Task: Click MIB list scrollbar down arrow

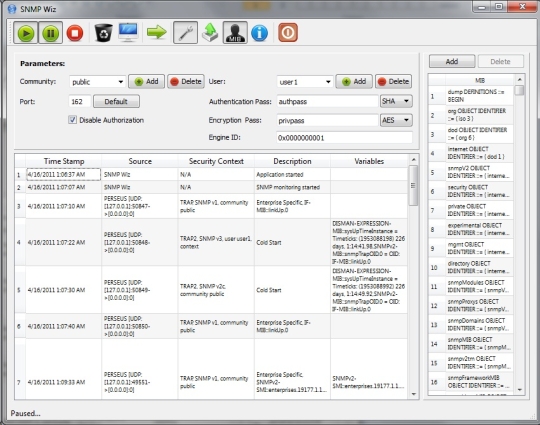Action: 520,390
